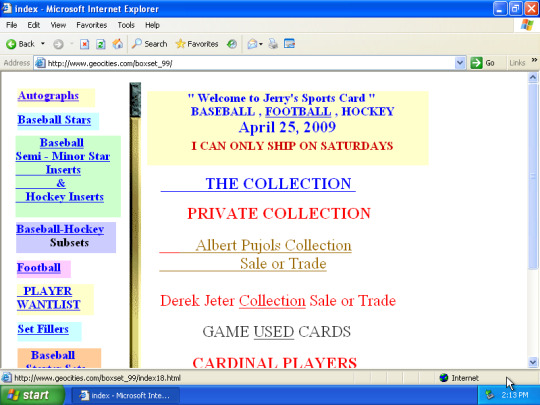This screenshot has width=540, height=405.
Task: Click the FOOTBALL link in welcome banner
Action: [x=298, y=111]
